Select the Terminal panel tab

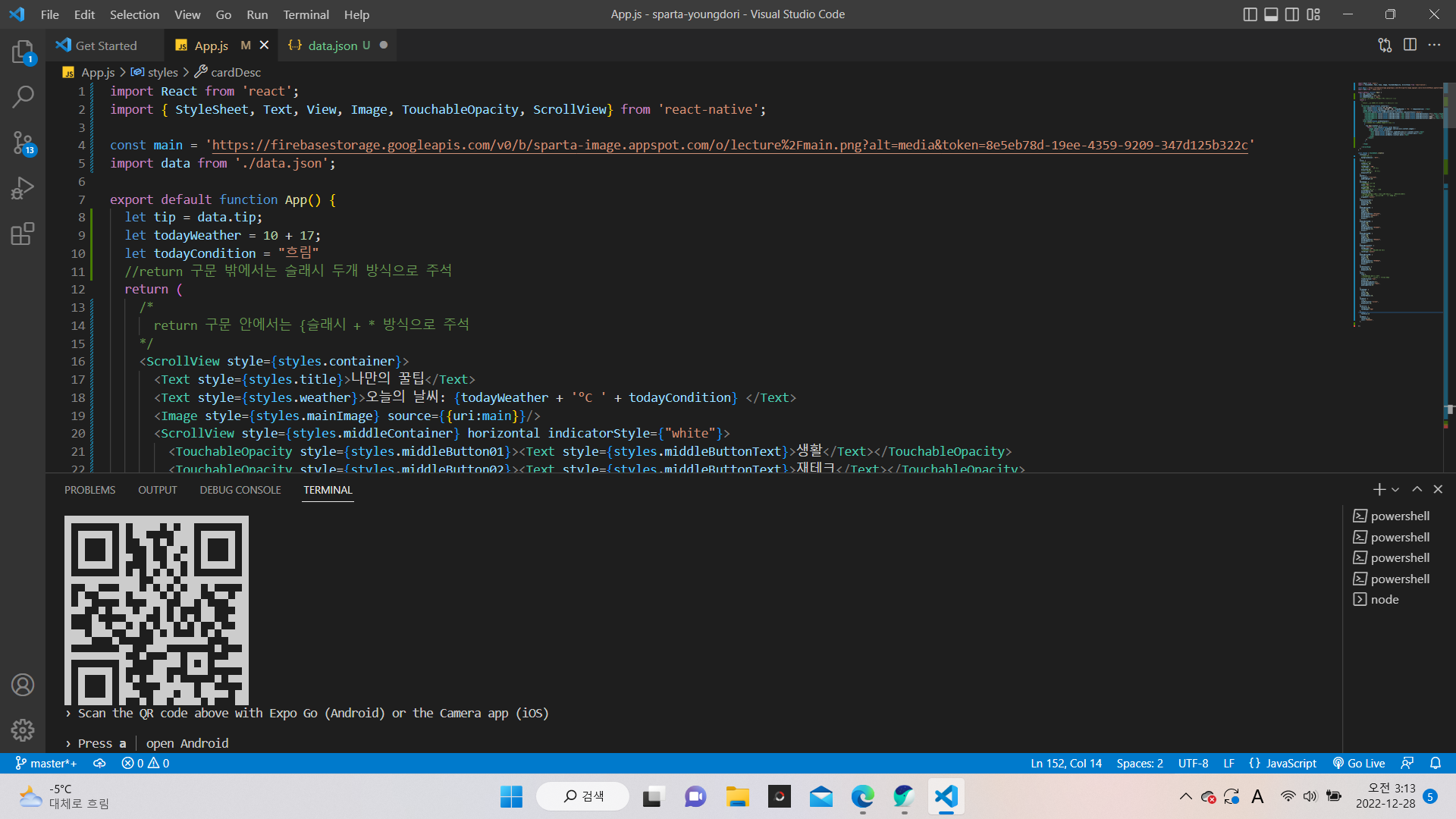[x=328, y=490]
